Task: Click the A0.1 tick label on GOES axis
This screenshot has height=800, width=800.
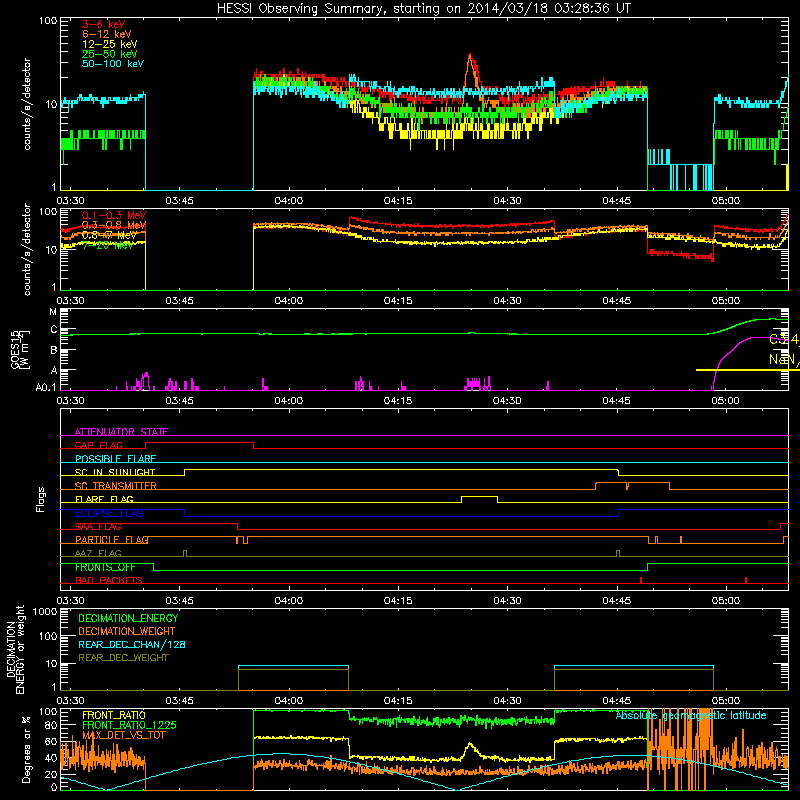Action: (x=45, y=387)
